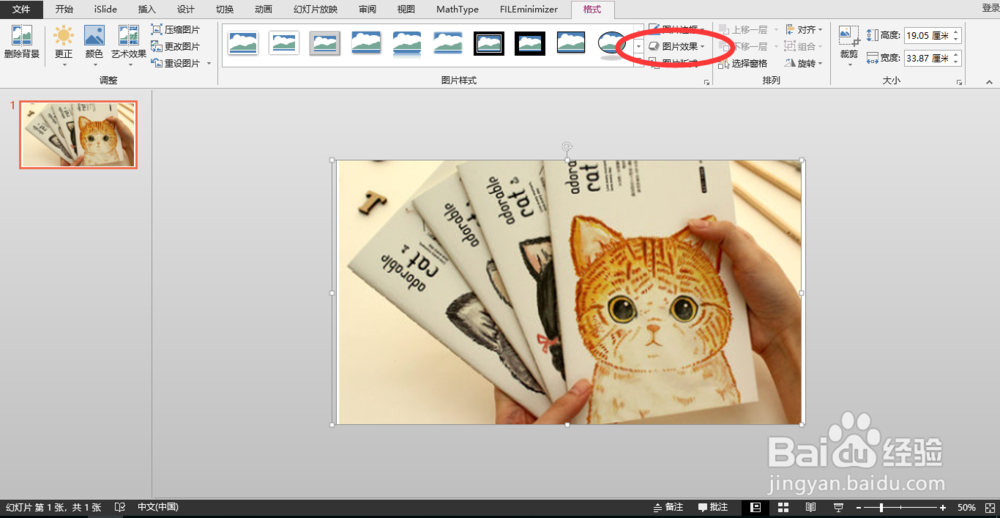Click the 50% zoom level

click(966, 507)
